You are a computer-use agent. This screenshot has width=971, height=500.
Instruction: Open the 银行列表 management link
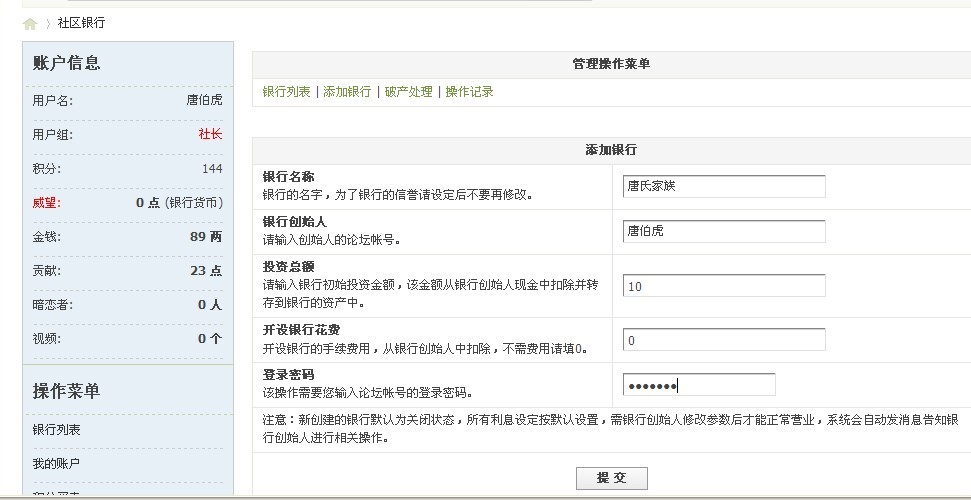pyautogui.click(x=286, y=92)
